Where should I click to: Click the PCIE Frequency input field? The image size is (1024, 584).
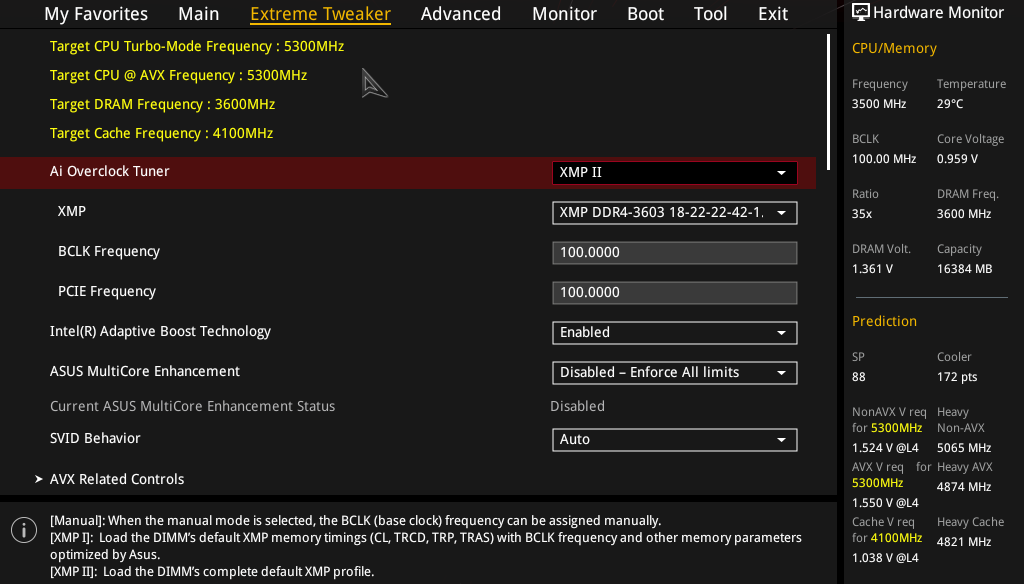tap(675, 293)
